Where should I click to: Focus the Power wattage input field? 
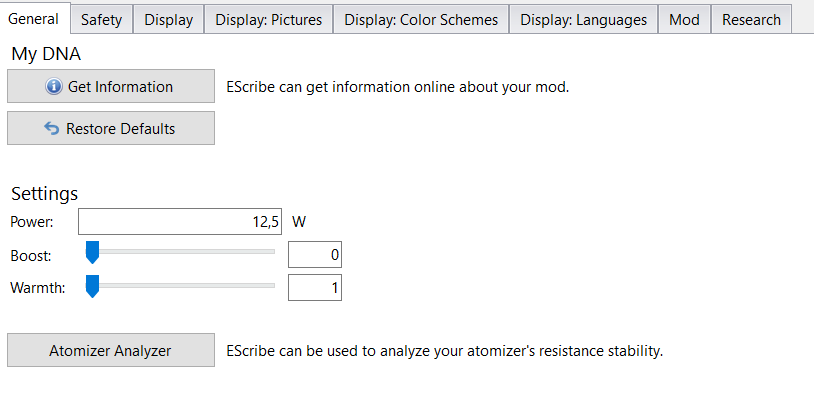click(180, 221)
